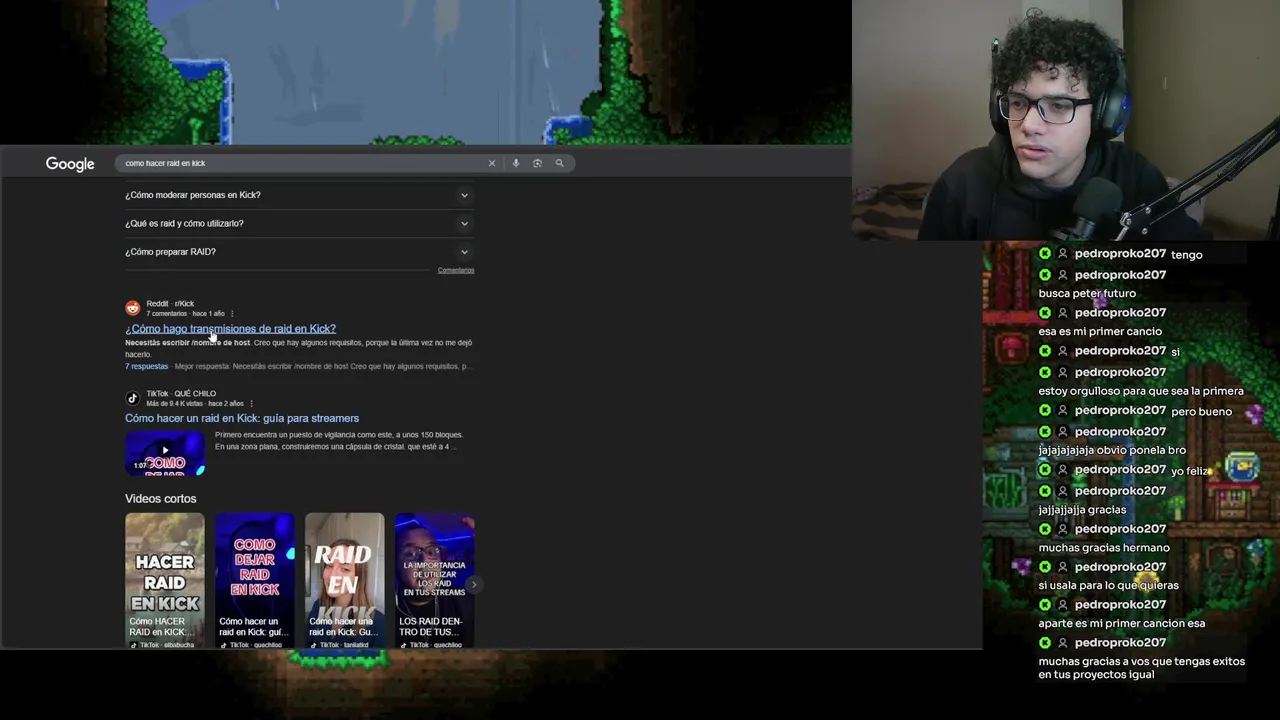
Task: Click the Reddit favicon icon
Action: click(x=132, y=308)
